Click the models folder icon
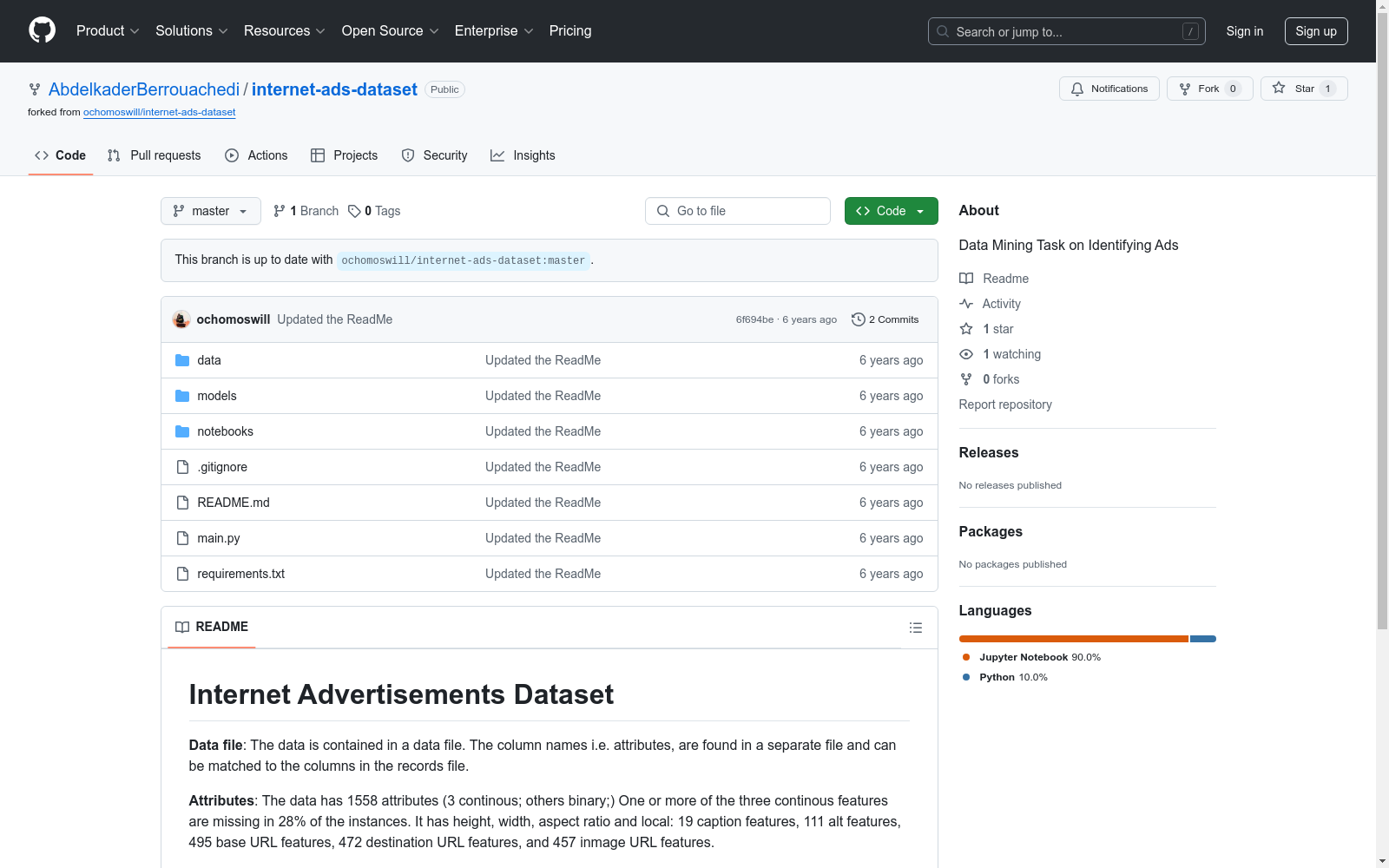 click(182, 396)
